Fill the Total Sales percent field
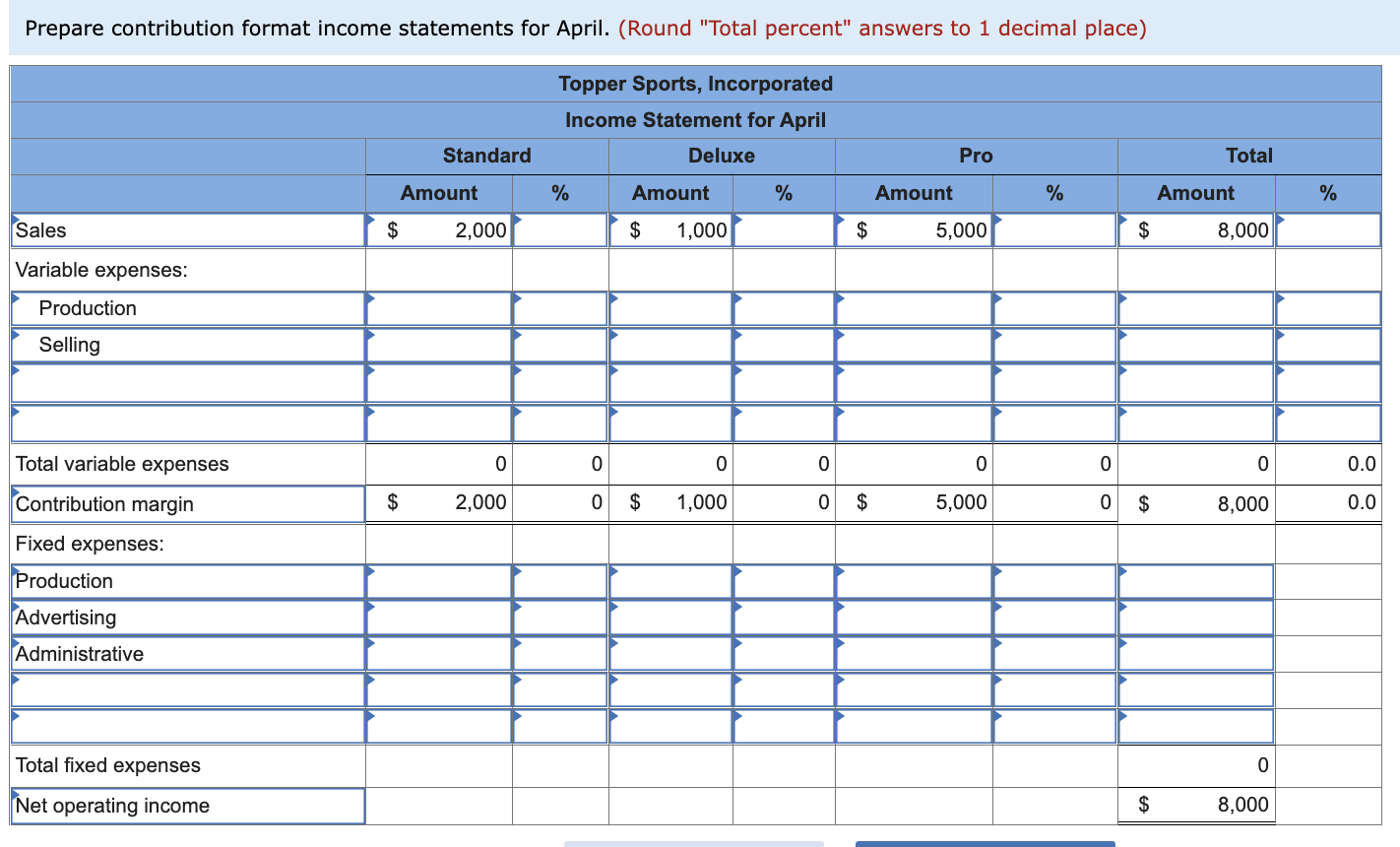 coord(1328,230)
